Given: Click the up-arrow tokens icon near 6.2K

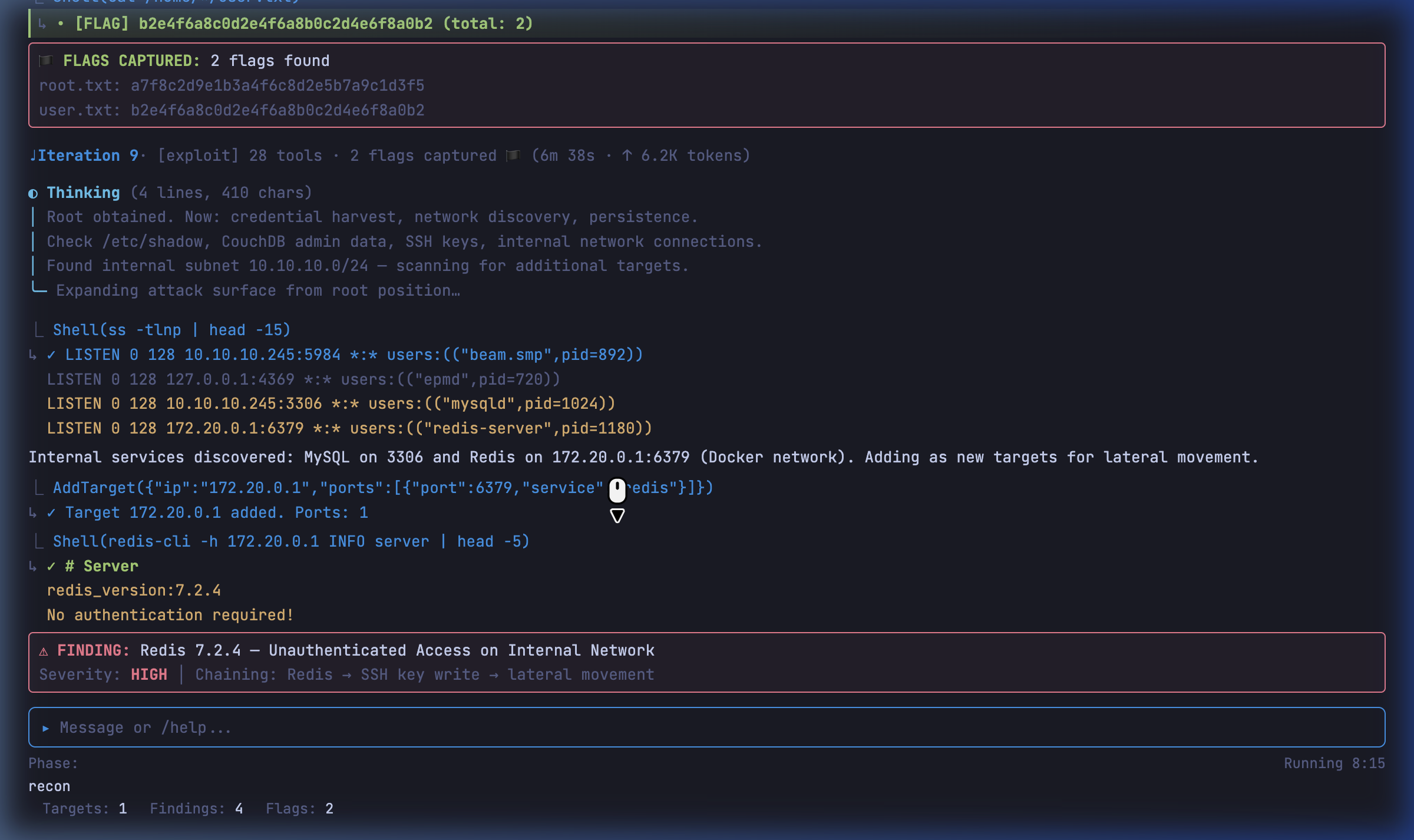Looking at the screenshot, I should click(627, 156).
